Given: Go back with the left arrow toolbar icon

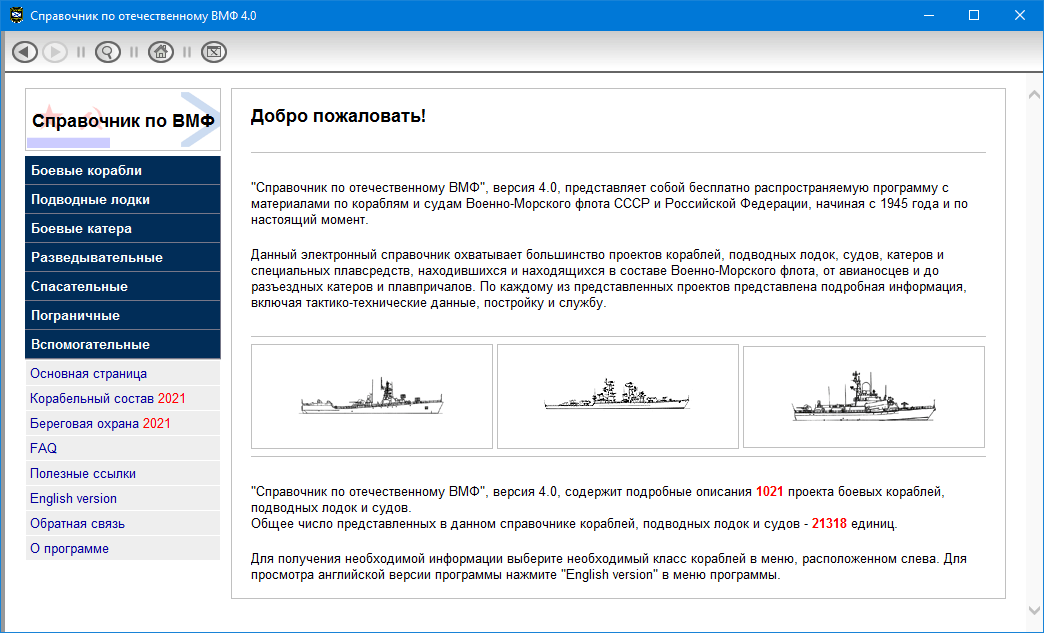Looking at the screenshot, I should tap(25, 52).
